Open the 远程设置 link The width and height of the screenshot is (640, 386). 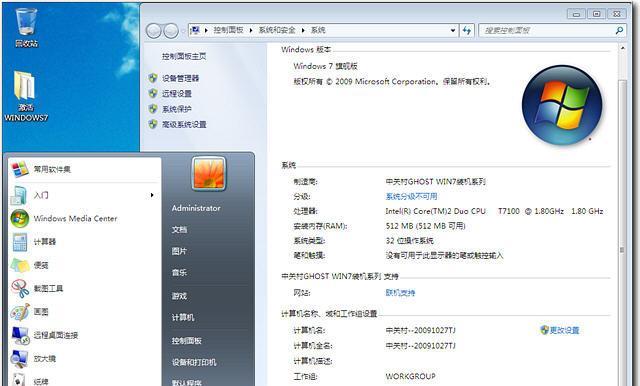177,93
